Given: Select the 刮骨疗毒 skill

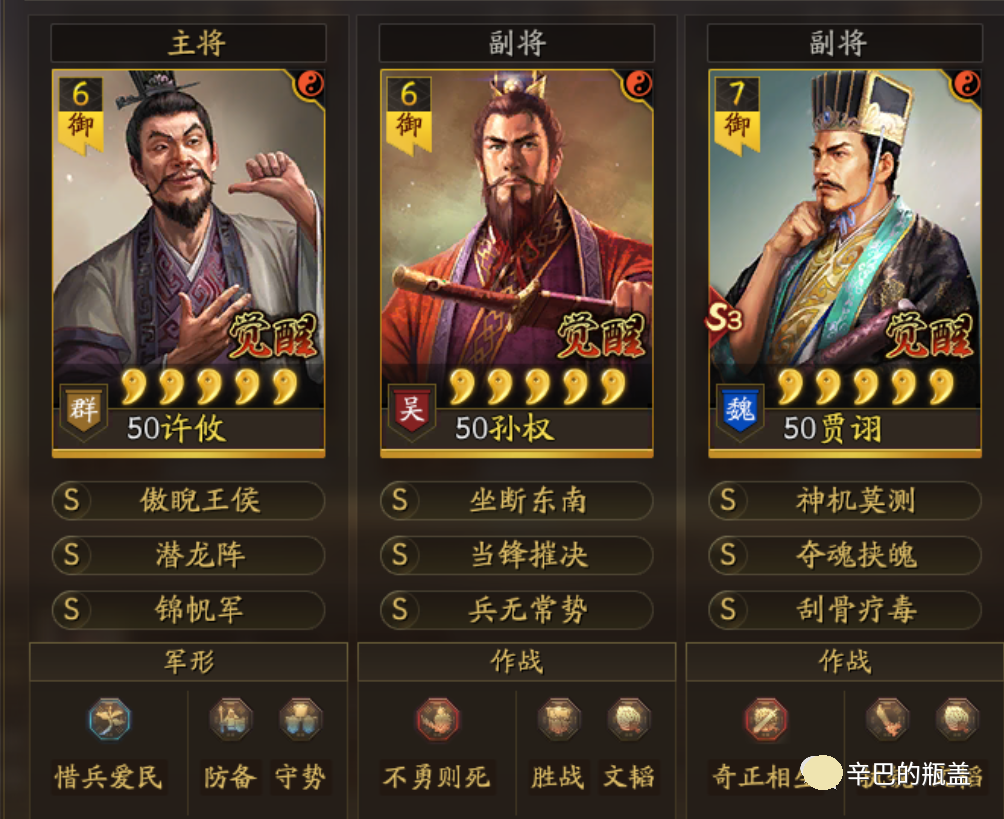Looking at the screenshot, I should 845,610.
